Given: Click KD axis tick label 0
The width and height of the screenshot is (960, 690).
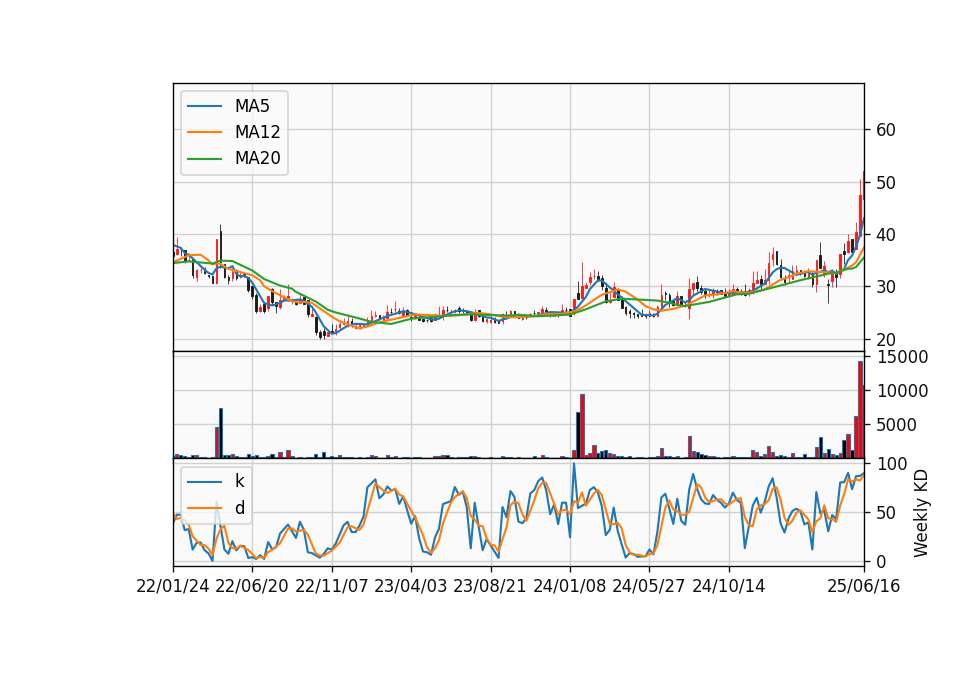Looking at the screenshot, I should (x=881, y=561).
